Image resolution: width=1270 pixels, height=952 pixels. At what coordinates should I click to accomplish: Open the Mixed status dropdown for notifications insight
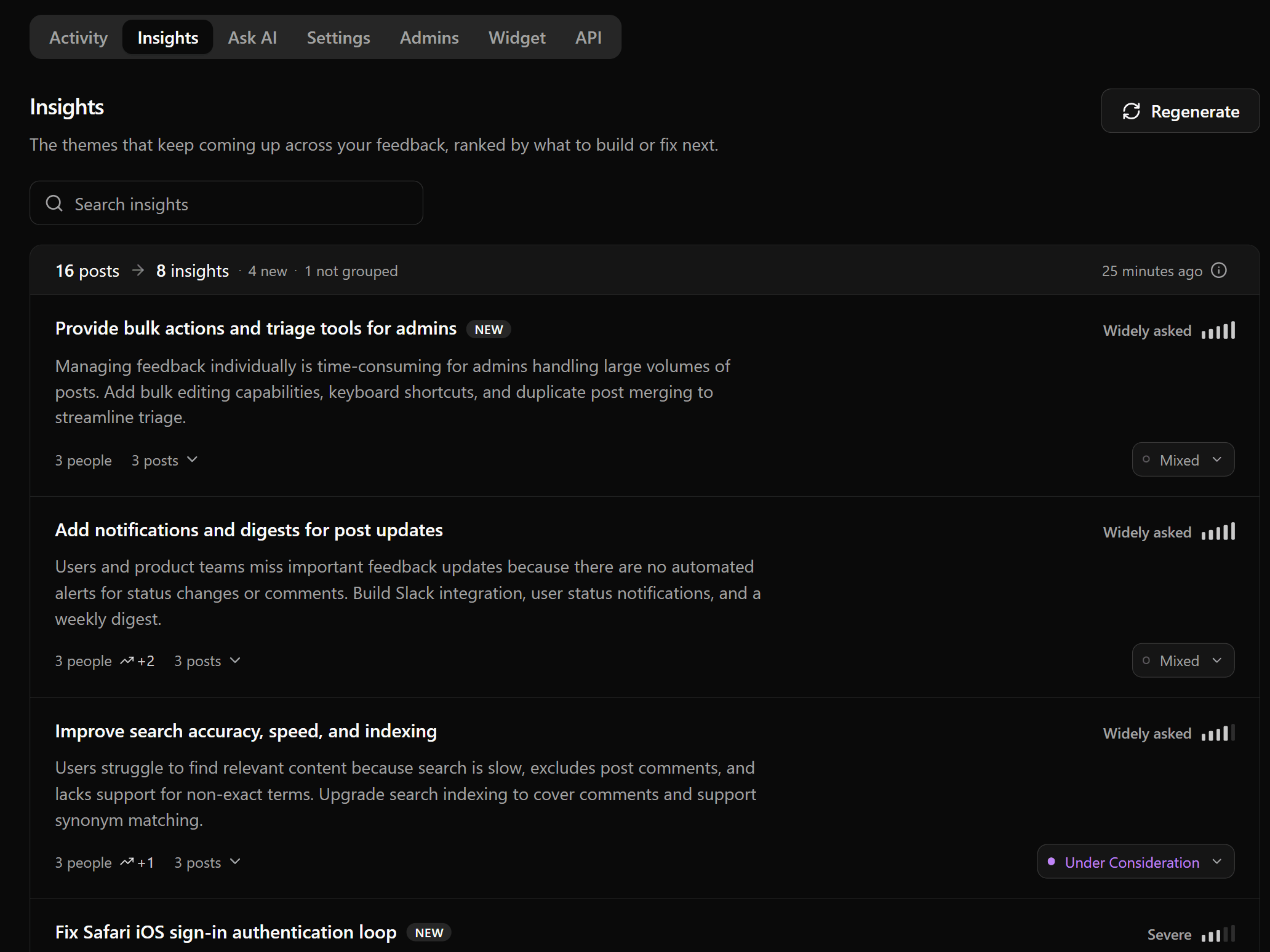click(x=1183, y=660)
